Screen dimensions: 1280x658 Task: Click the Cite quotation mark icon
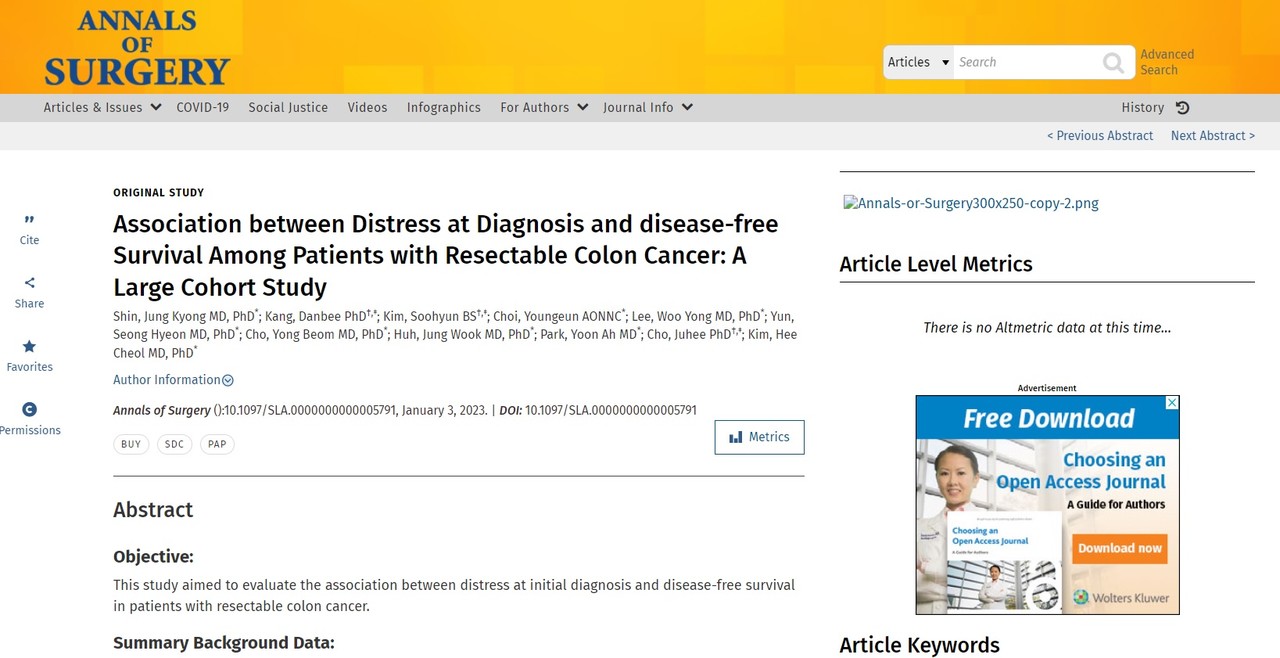[x=29, y=221]
